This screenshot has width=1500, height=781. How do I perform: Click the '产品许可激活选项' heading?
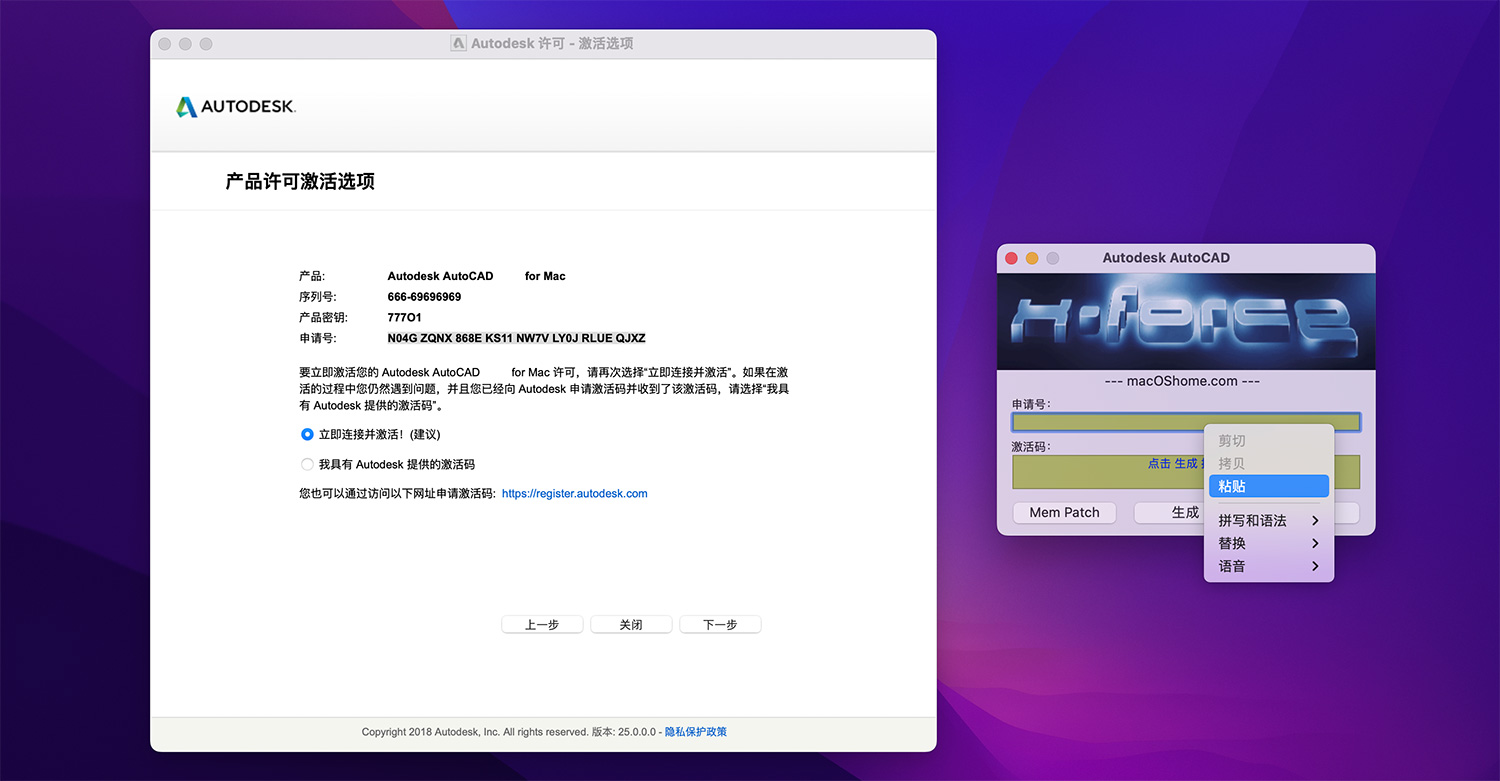[x=300, y=182]
